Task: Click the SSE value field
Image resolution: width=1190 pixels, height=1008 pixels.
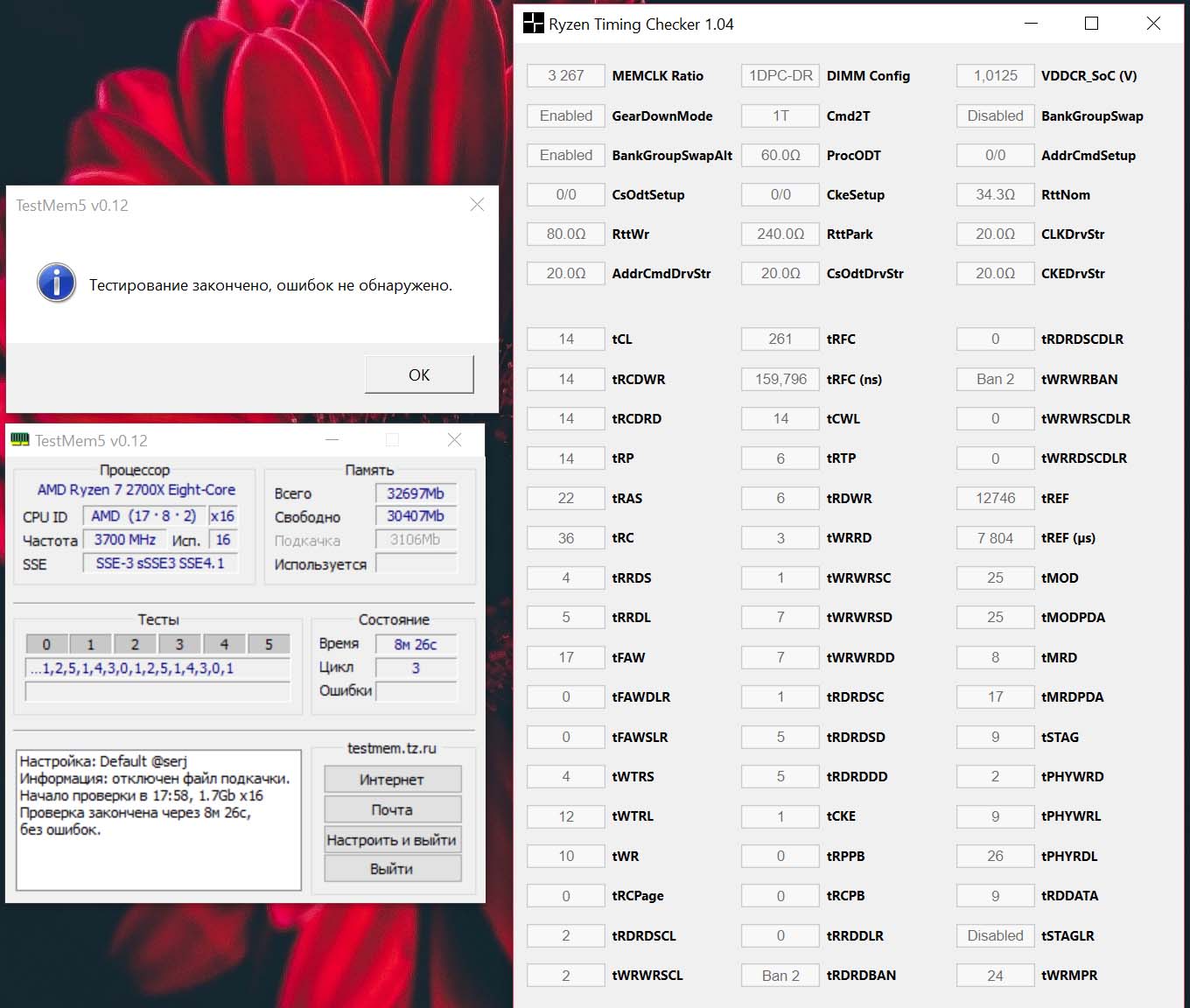Action: coord(160,563)
